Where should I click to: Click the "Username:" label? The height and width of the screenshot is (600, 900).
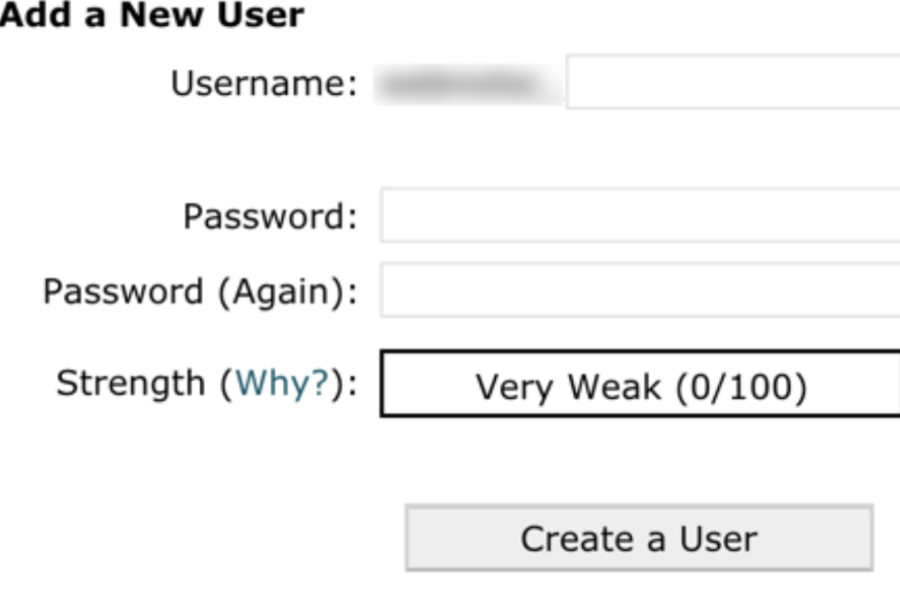pyautogui.click(x=263, y=84)
